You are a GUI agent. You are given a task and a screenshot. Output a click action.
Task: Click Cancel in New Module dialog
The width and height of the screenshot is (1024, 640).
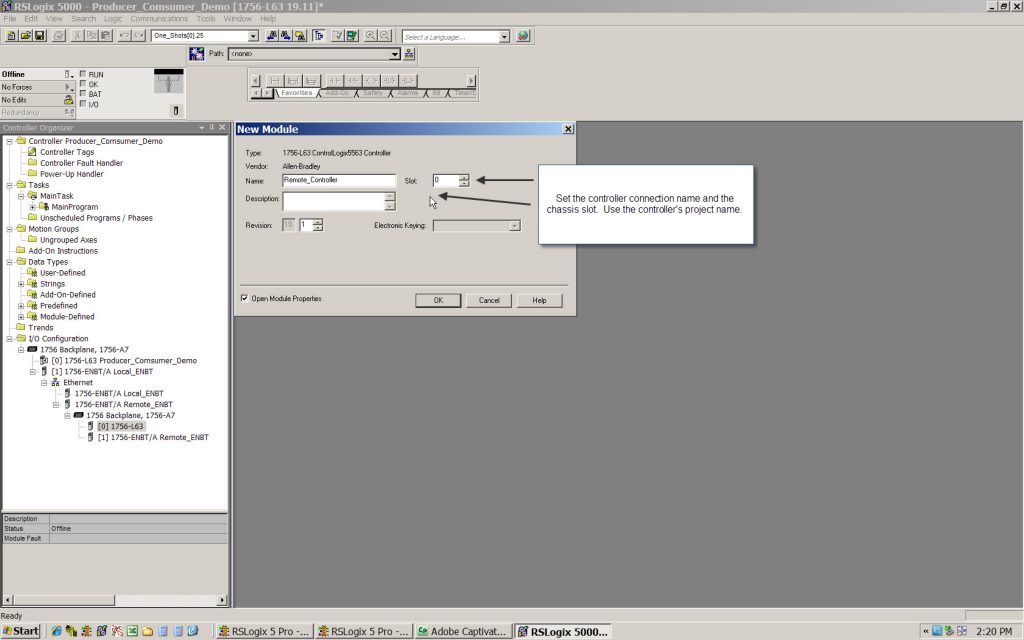[489, 300]
